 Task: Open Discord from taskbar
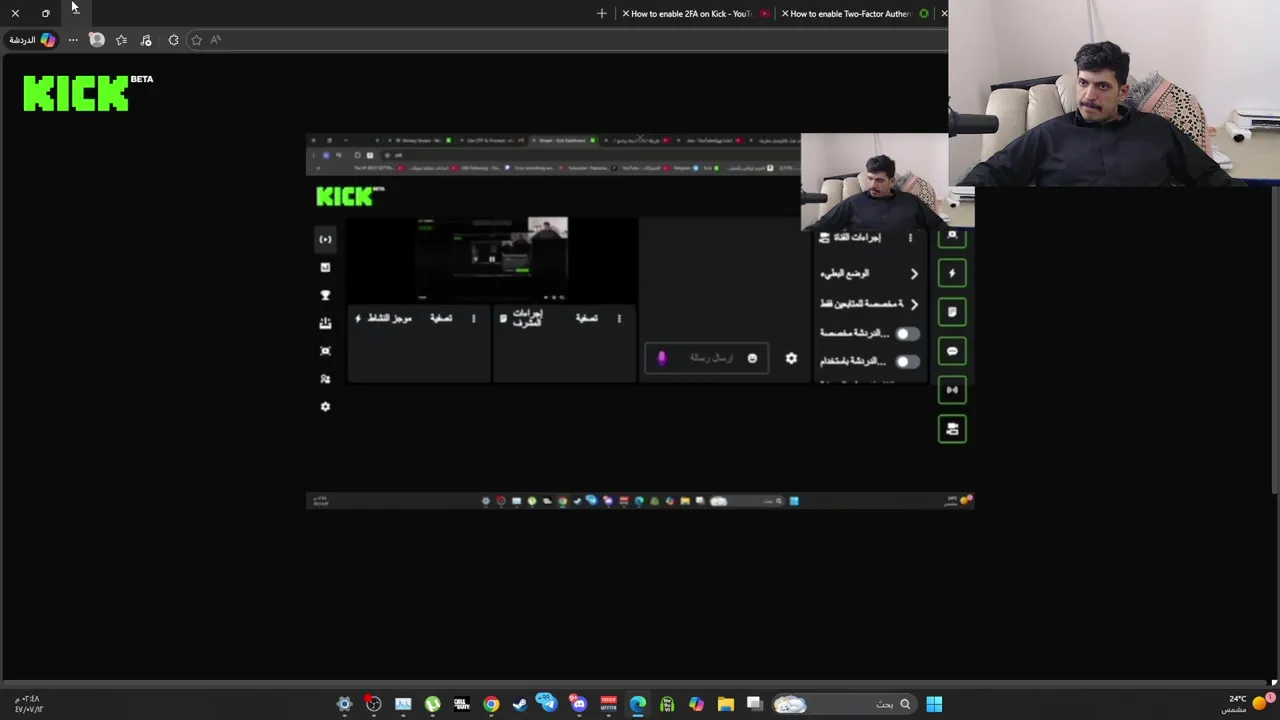(x=578, y=705)
